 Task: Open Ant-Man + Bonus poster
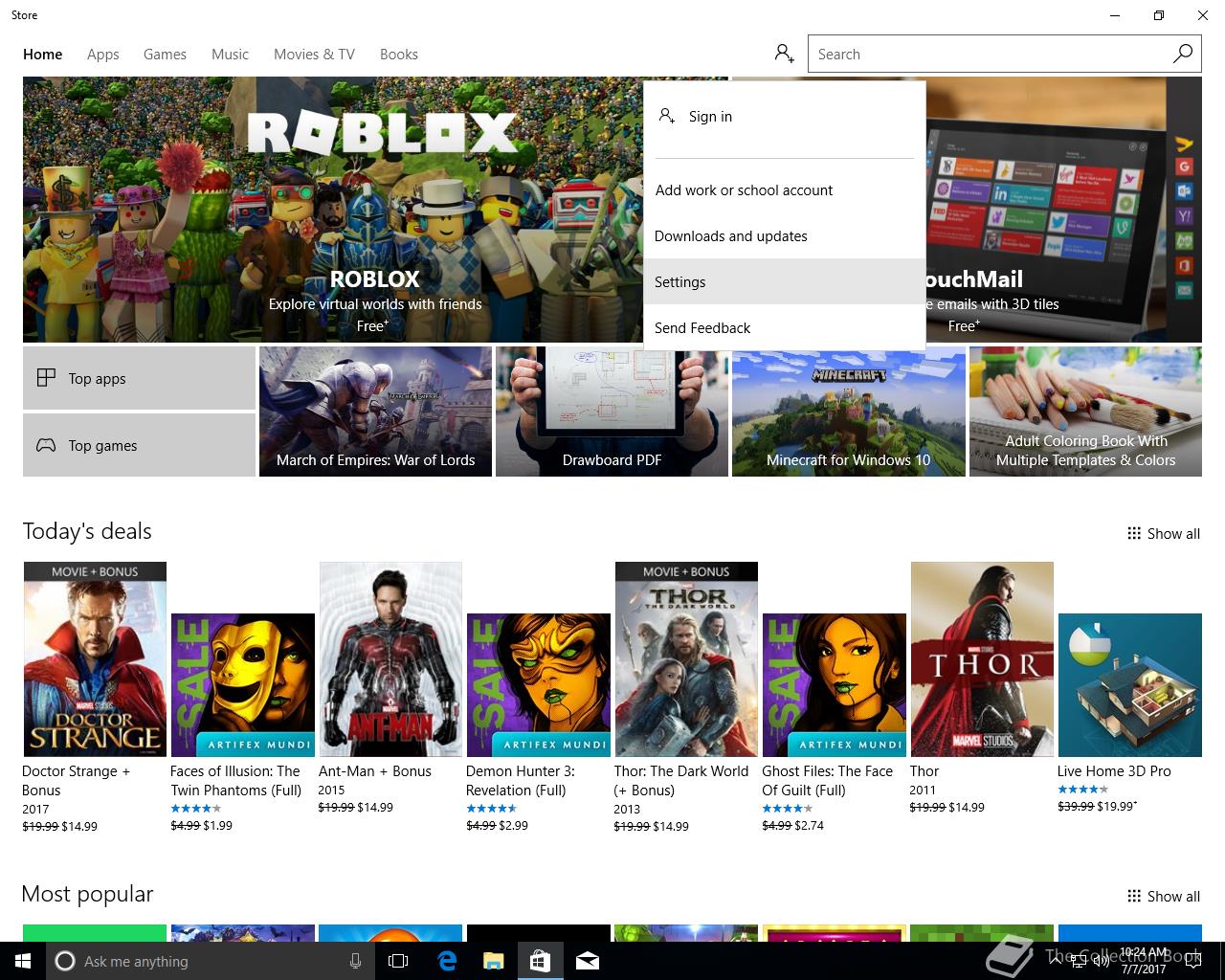[x=390, y=659]
